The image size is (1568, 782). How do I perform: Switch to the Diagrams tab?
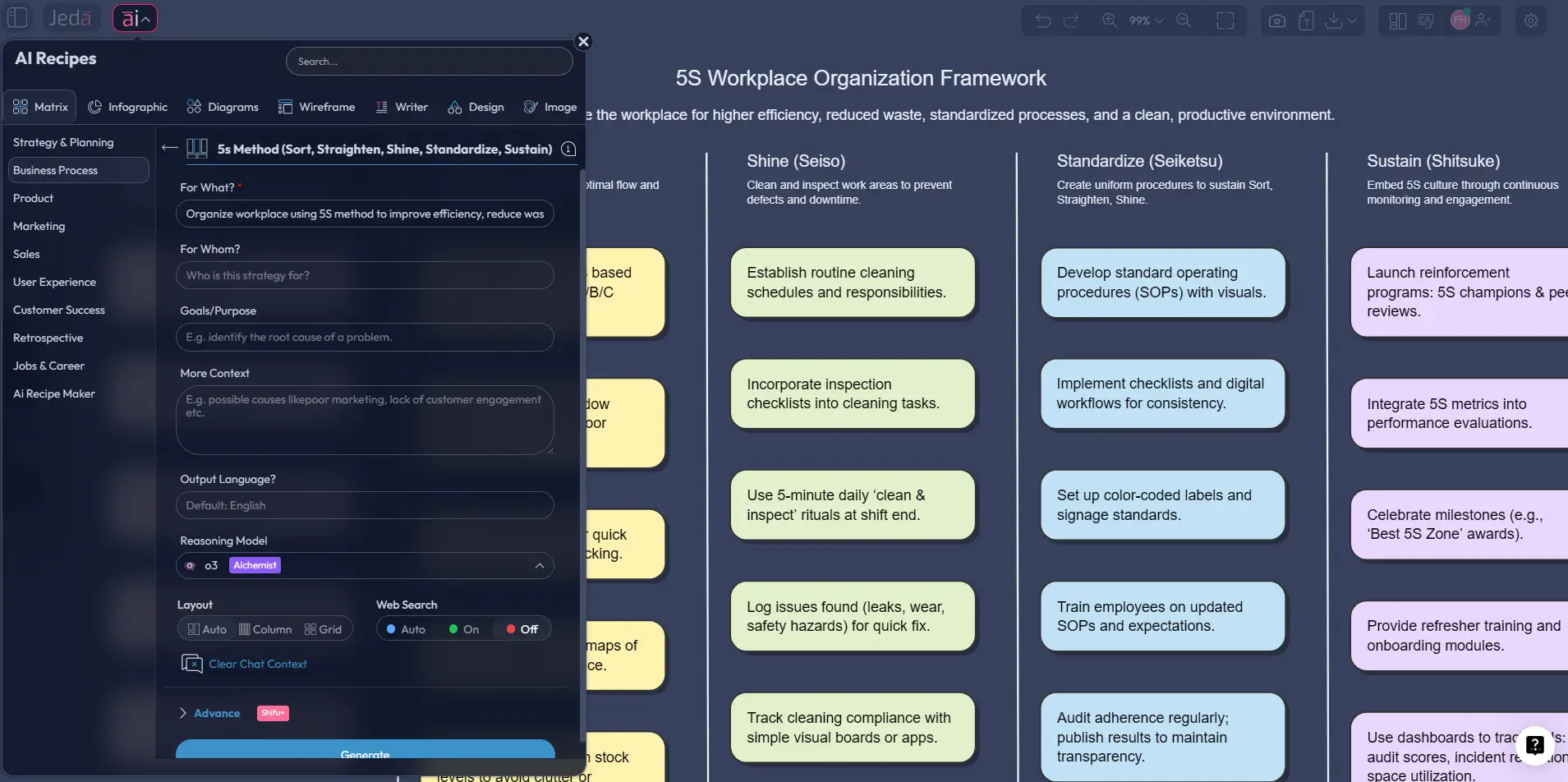pyautogui.click(x=223, y=107)
